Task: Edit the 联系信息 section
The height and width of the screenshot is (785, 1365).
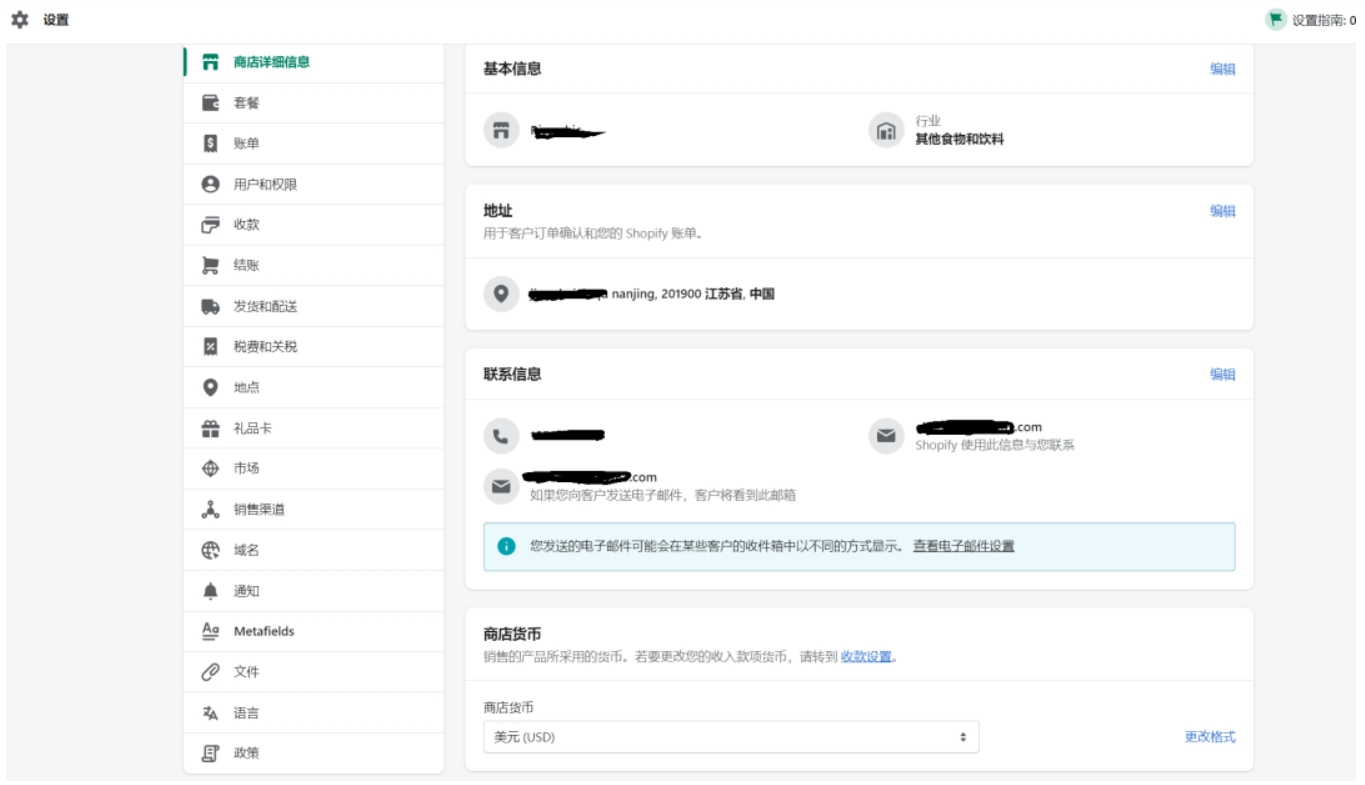Action: click(x=1222, y=374)
